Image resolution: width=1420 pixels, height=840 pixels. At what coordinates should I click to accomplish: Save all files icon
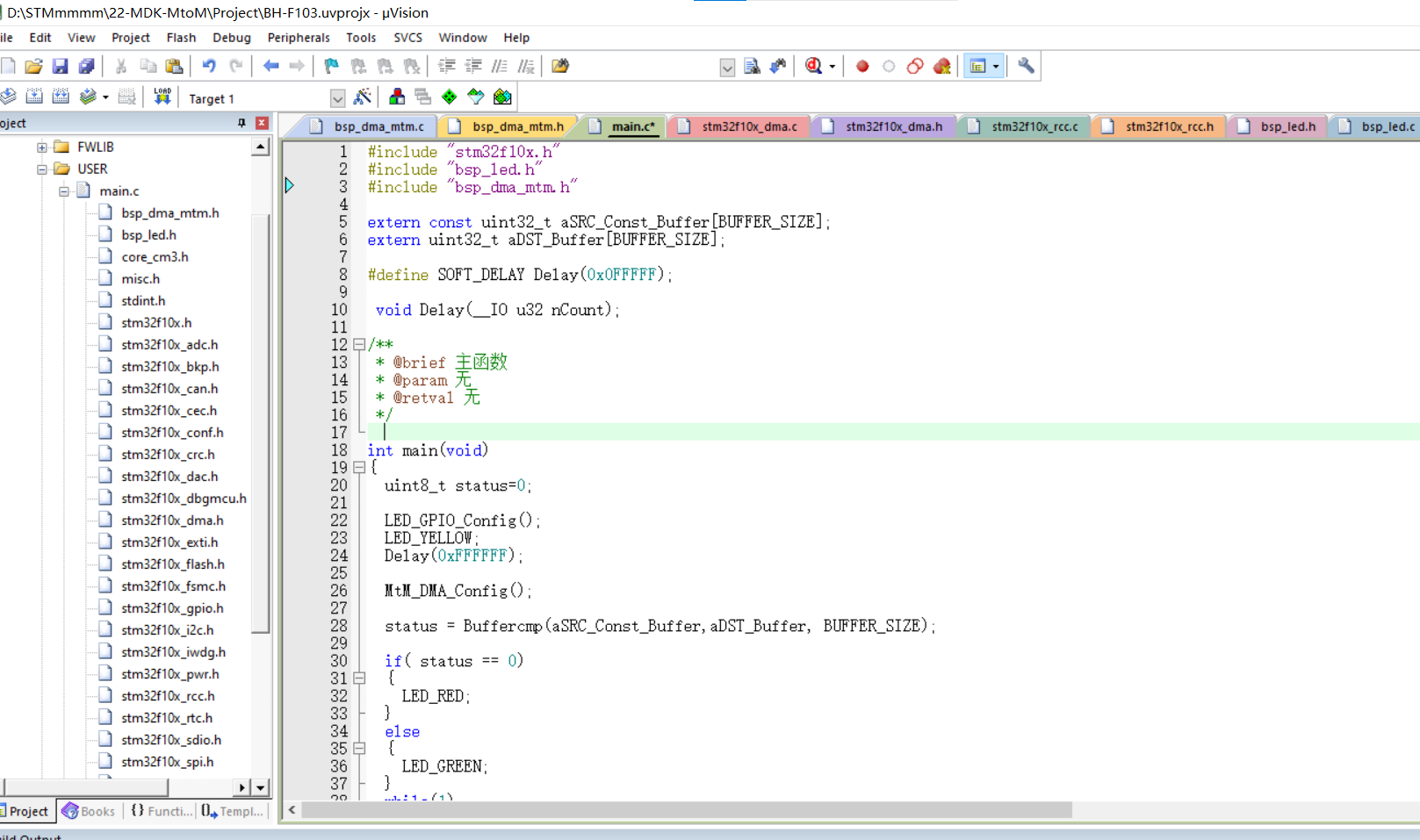86,66
